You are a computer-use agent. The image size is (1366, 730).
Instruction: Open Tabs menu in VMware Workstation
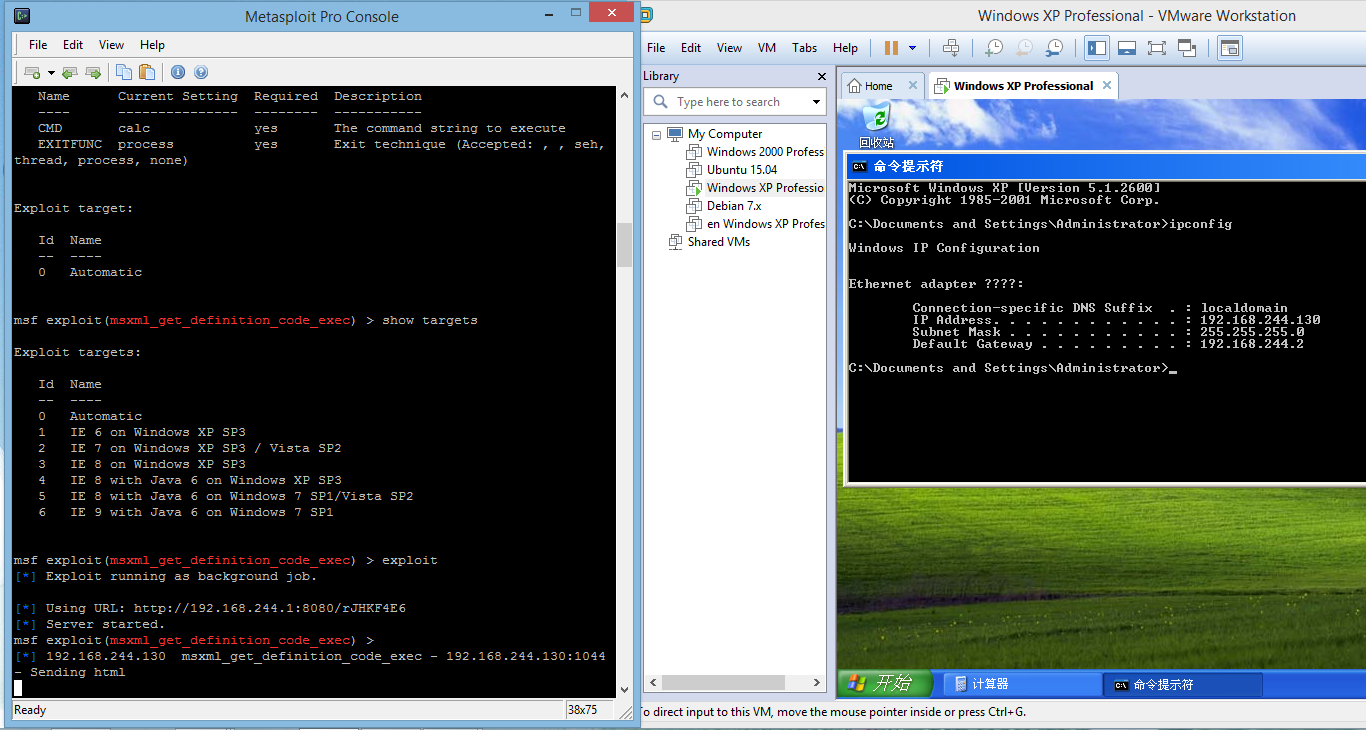tap(804, 48)
